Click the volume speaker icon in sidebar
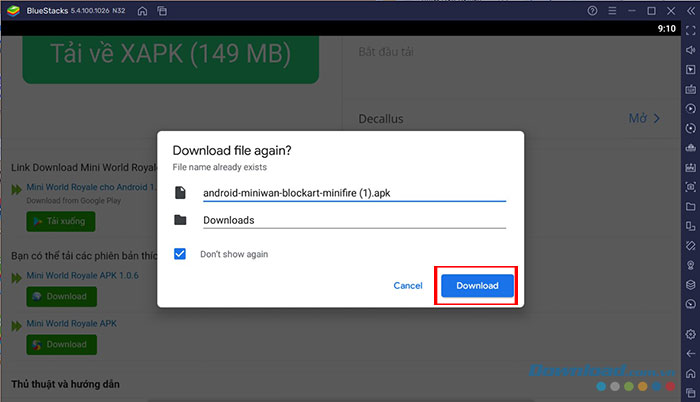Image resolution: width=700 pixels, height=402 pixels. [x=690, y=50]
